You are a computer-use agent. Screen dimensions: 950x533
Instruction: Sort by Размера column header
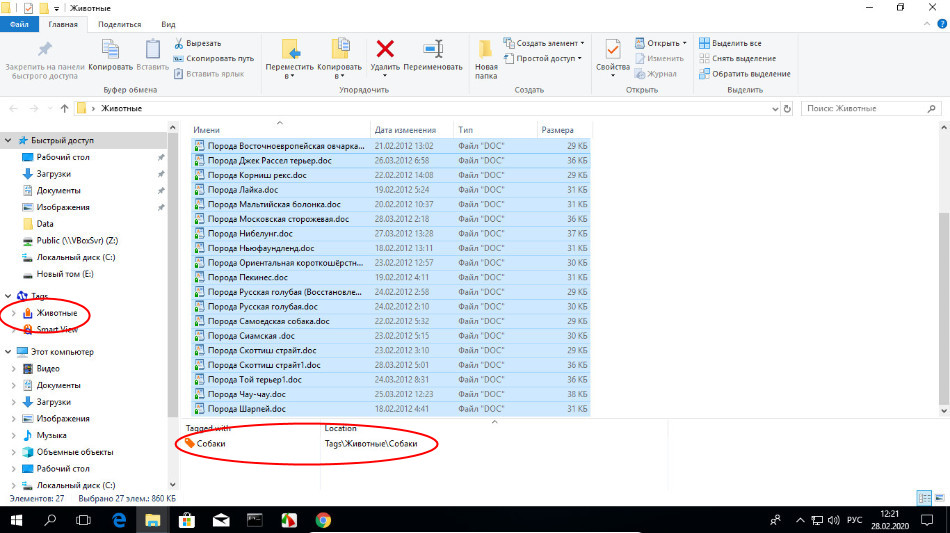[557, 130]
